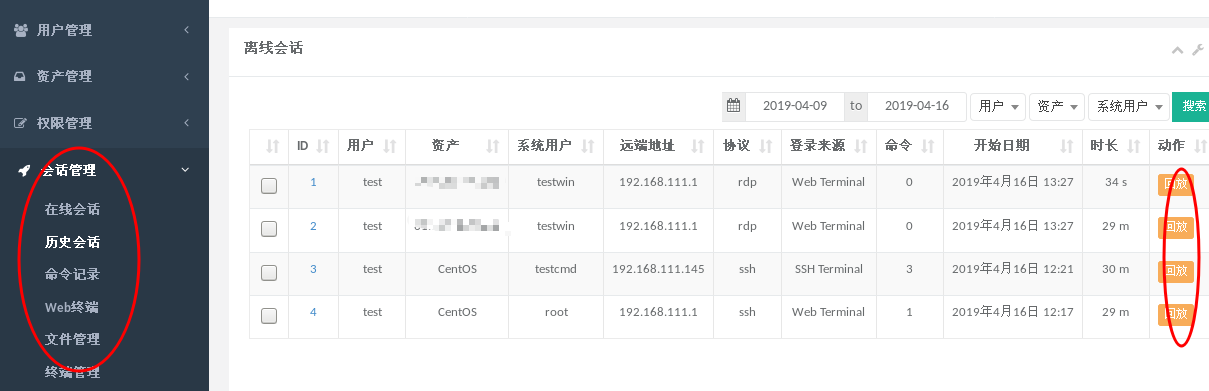The height and width of the screenshot is (391, 1209).
Task: Tick the checkbox for session ID 1
Action: (x=268, y=185)
